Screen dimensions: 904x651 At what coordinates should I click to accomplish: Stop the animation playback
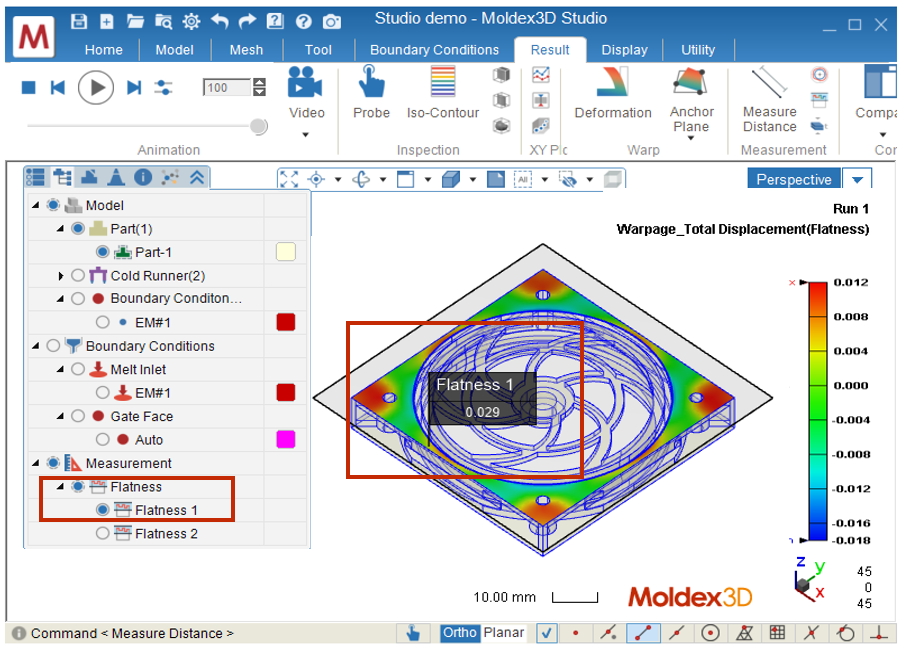click(28, 88)
